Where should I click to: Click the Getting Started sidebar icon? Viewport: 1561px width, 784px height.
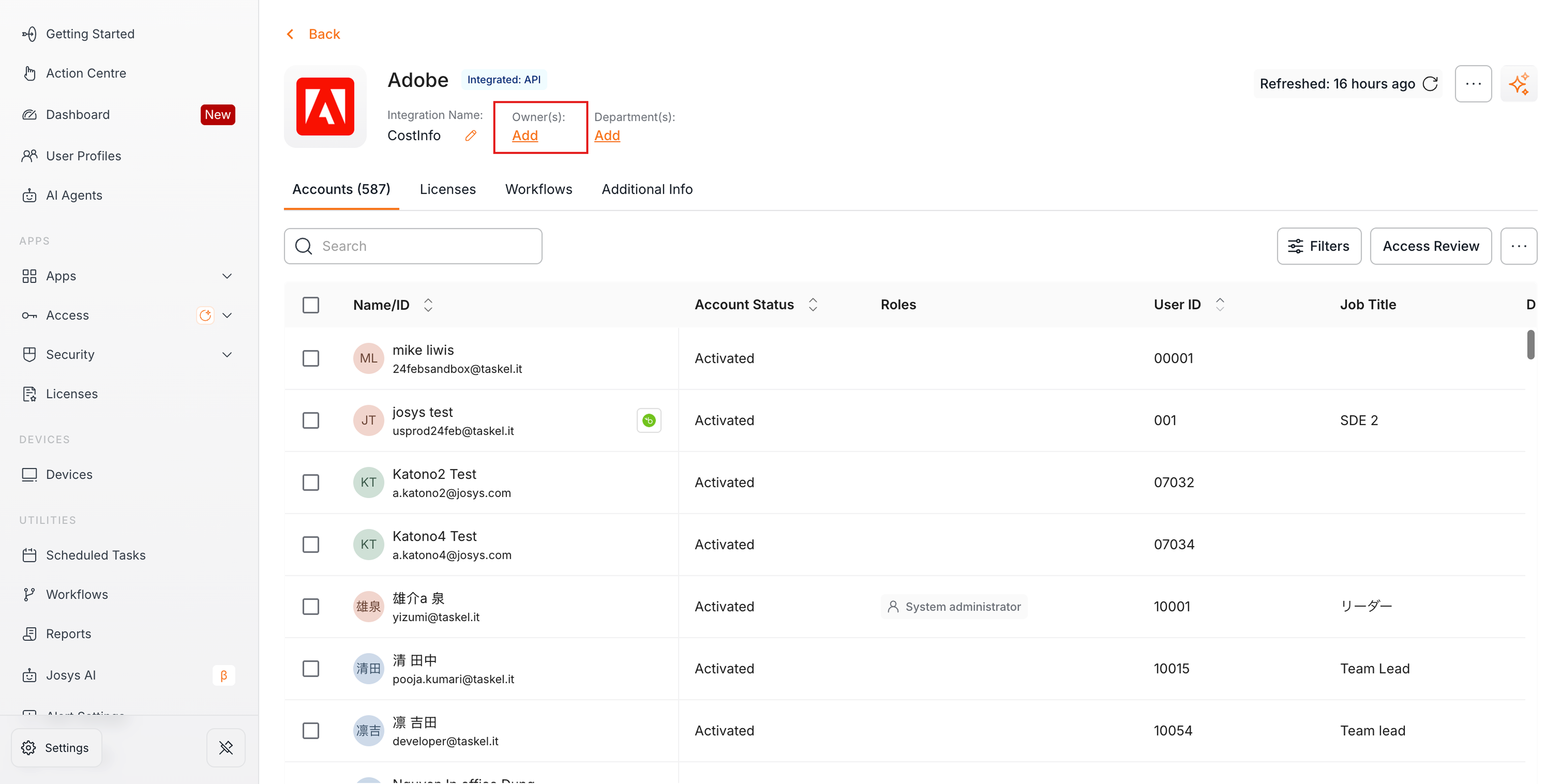pos(29,34)
